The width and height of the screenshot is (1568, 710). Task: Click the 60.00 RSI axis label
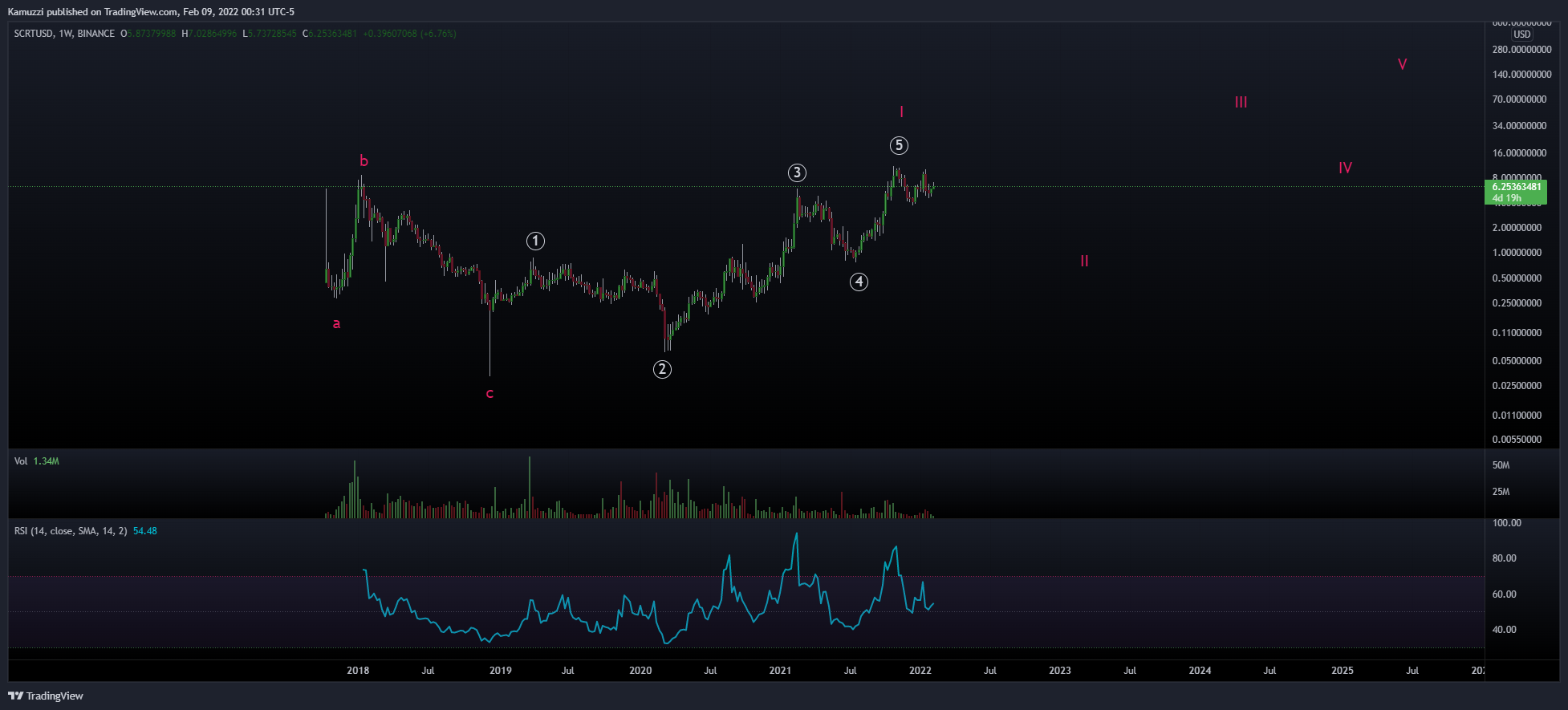[1504, 594]
